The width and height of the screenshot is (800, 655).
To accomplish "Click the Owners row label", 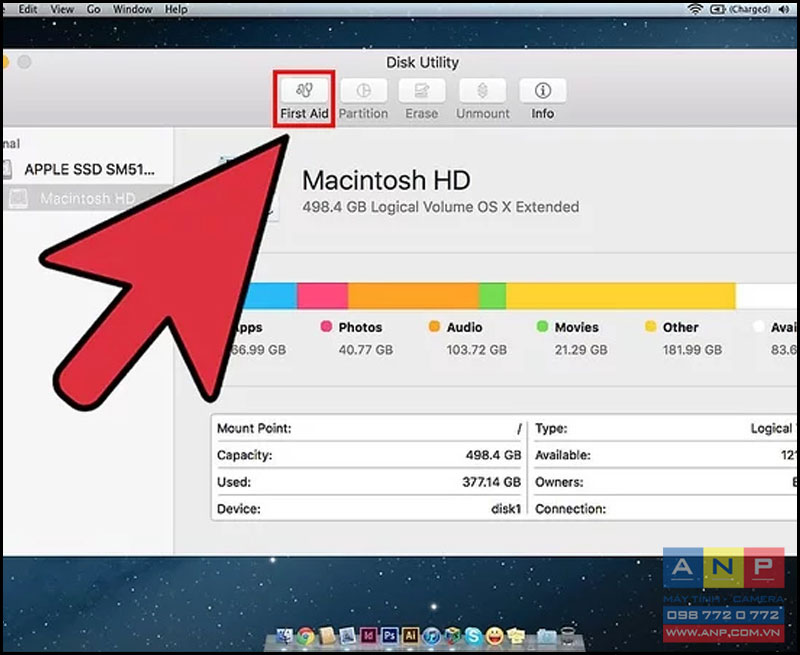I will 559,482.
